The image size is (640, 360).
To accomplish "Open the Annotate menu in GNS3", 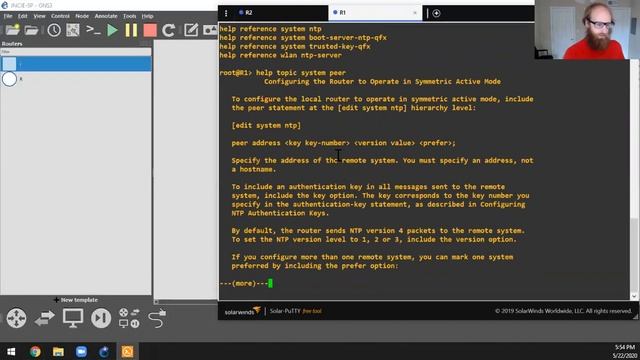I will pyautogui.click(x=106, y=16).
